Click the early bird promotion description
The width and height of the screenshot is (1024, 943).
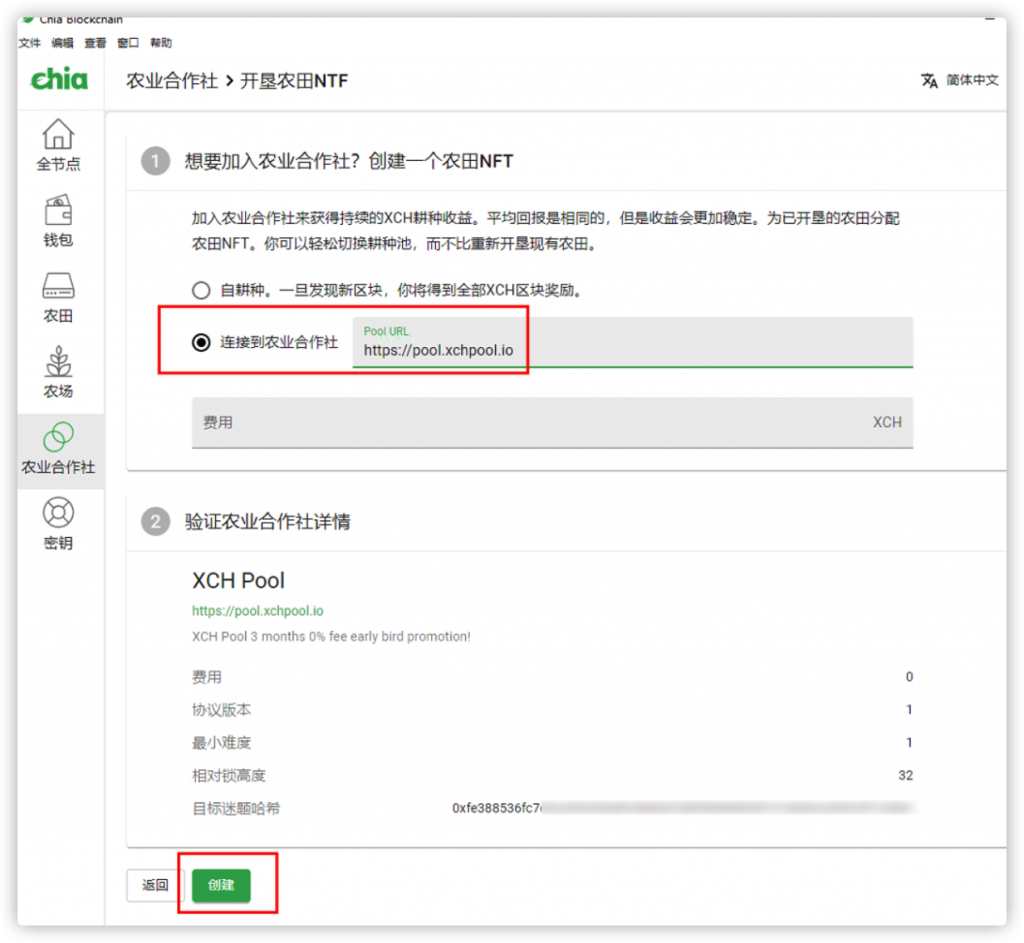331,636
